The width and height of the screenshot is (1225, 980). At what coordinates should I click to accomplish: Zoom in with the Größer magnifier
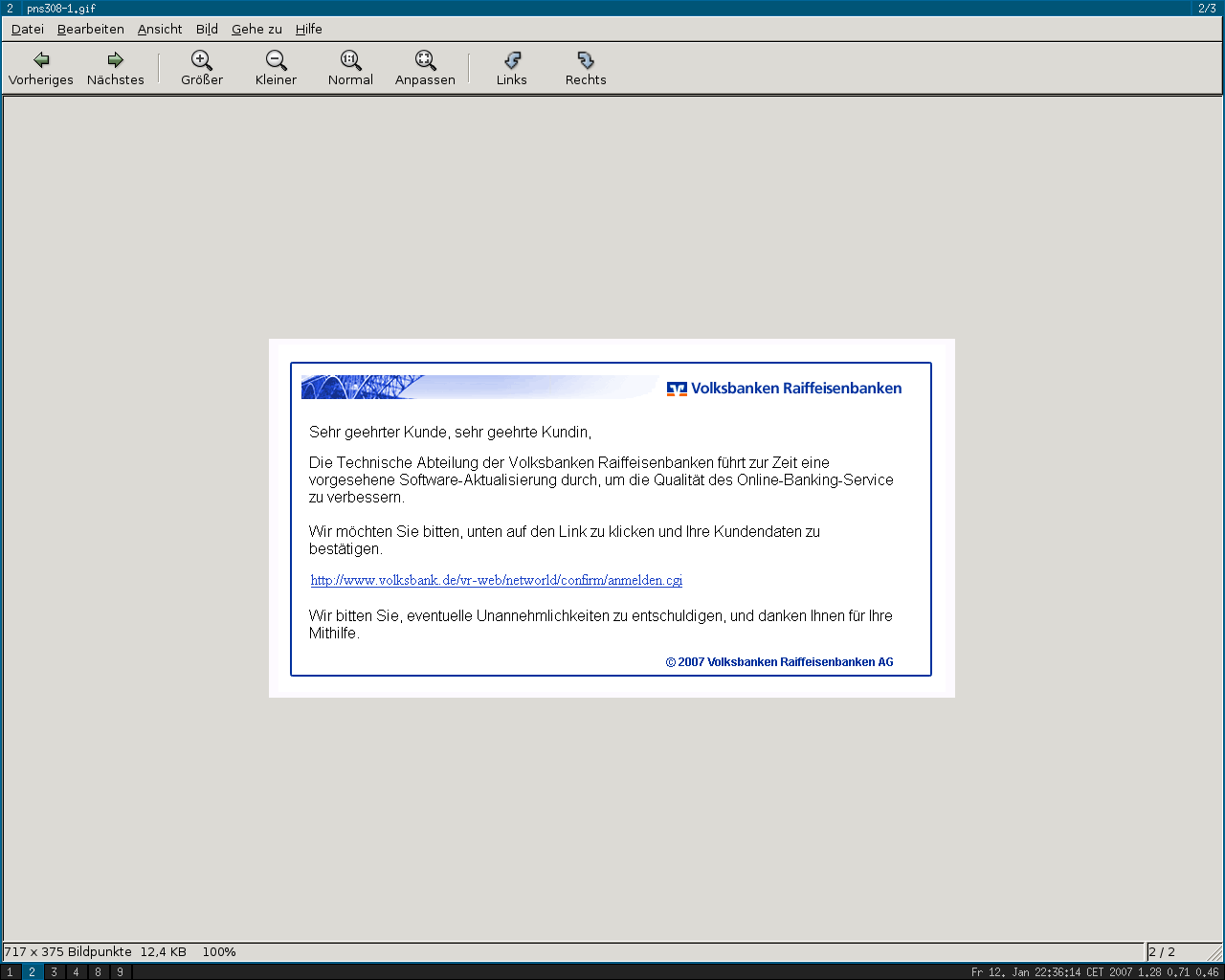[202, 69]
